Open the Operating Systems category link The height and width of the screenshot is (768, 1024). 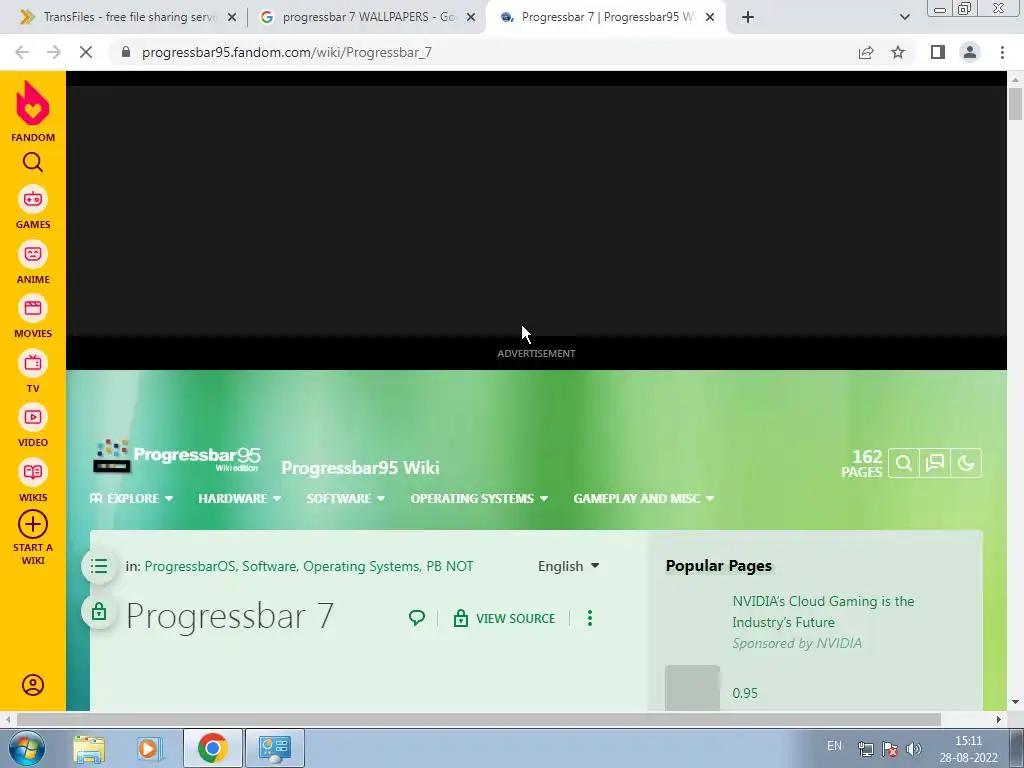tap(360, 566)
